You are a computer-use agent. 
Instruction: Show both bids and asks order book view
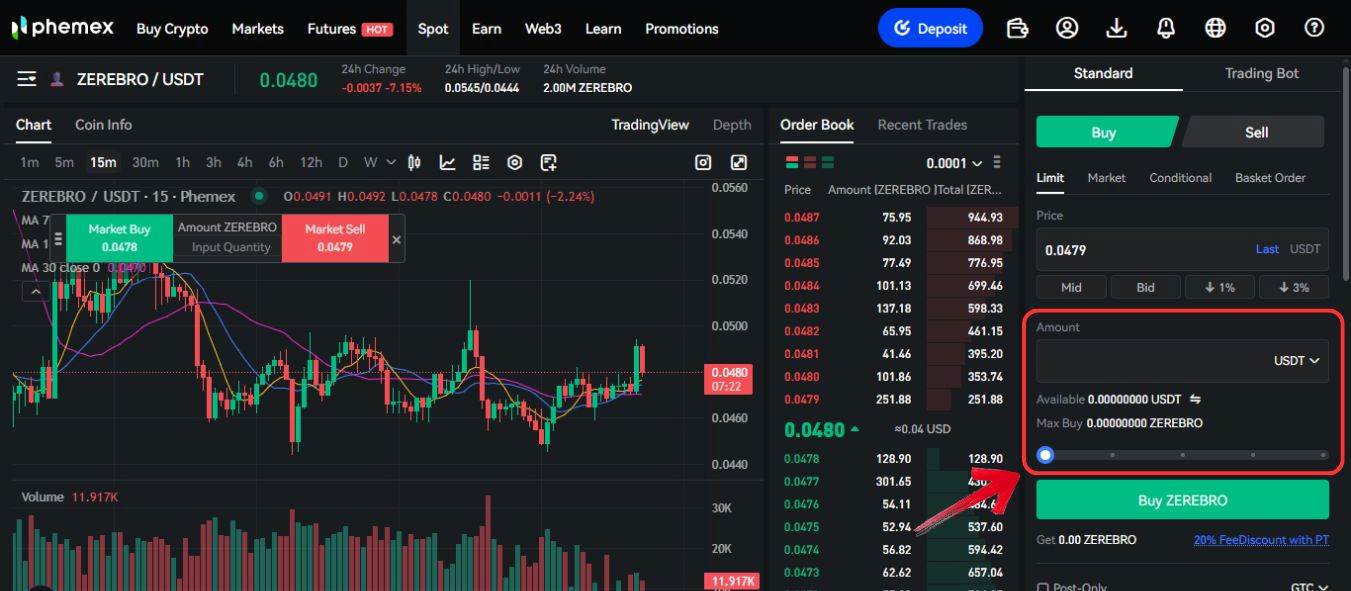click(x=792, y=162)
